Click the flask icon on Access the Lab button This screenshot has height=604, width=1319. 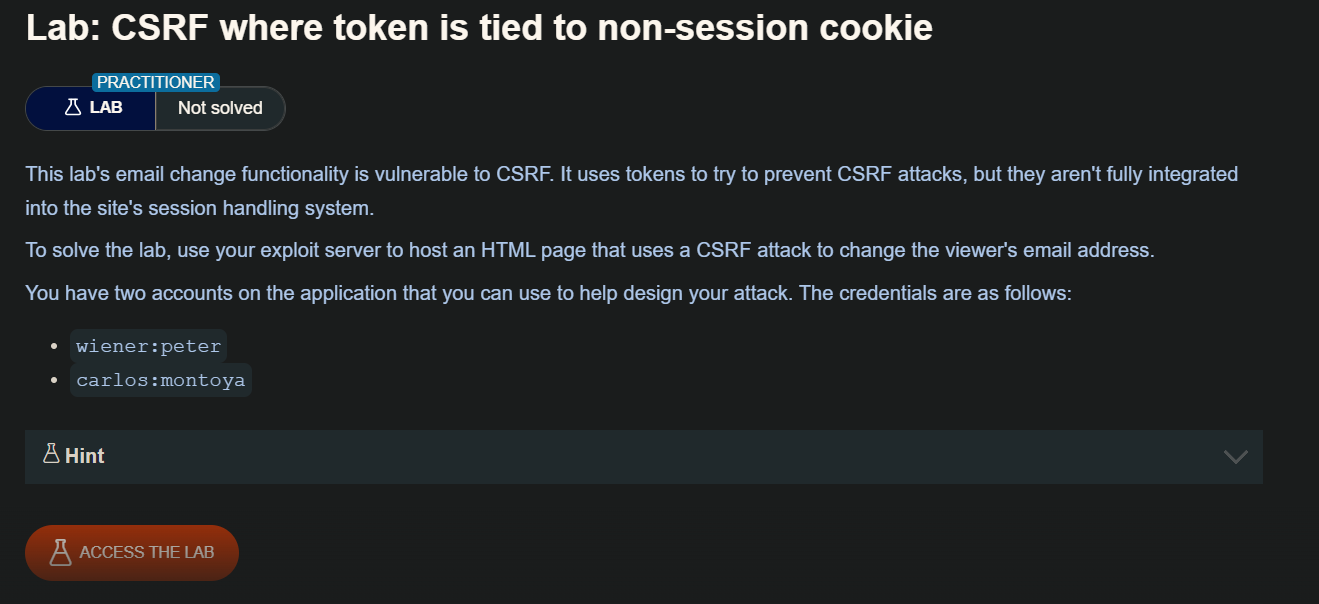pyautogui.click(x=61, y=552)
